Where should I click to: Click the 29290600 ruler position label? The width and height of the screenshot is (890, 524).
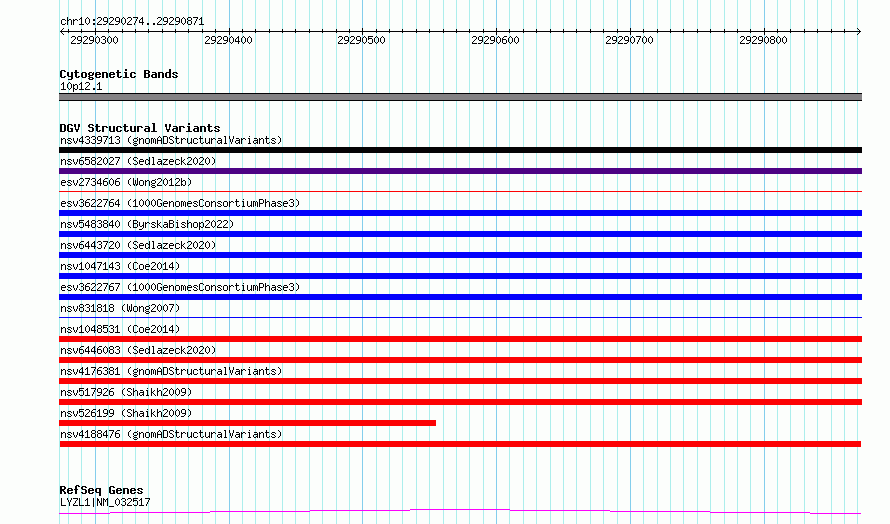(x=495, y=40)
